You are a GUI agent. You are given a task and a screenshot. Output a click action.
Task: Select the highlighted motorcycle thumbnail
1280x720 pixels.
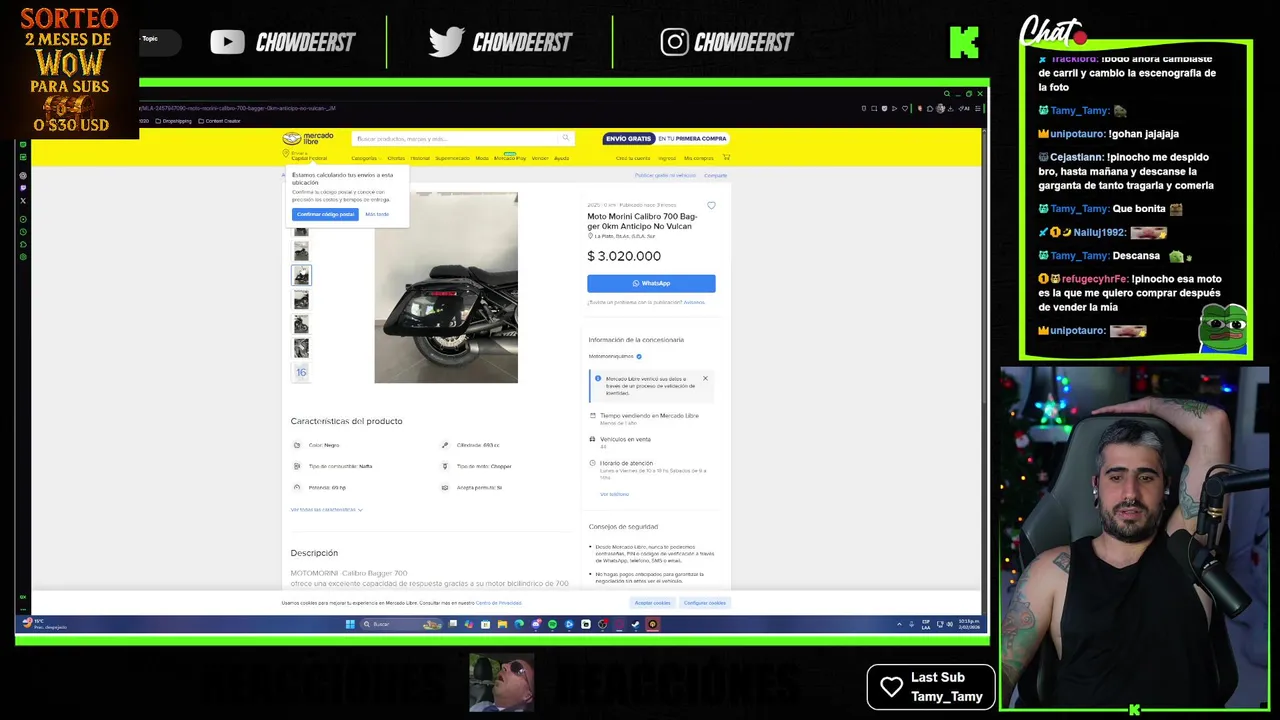[301, 274]
